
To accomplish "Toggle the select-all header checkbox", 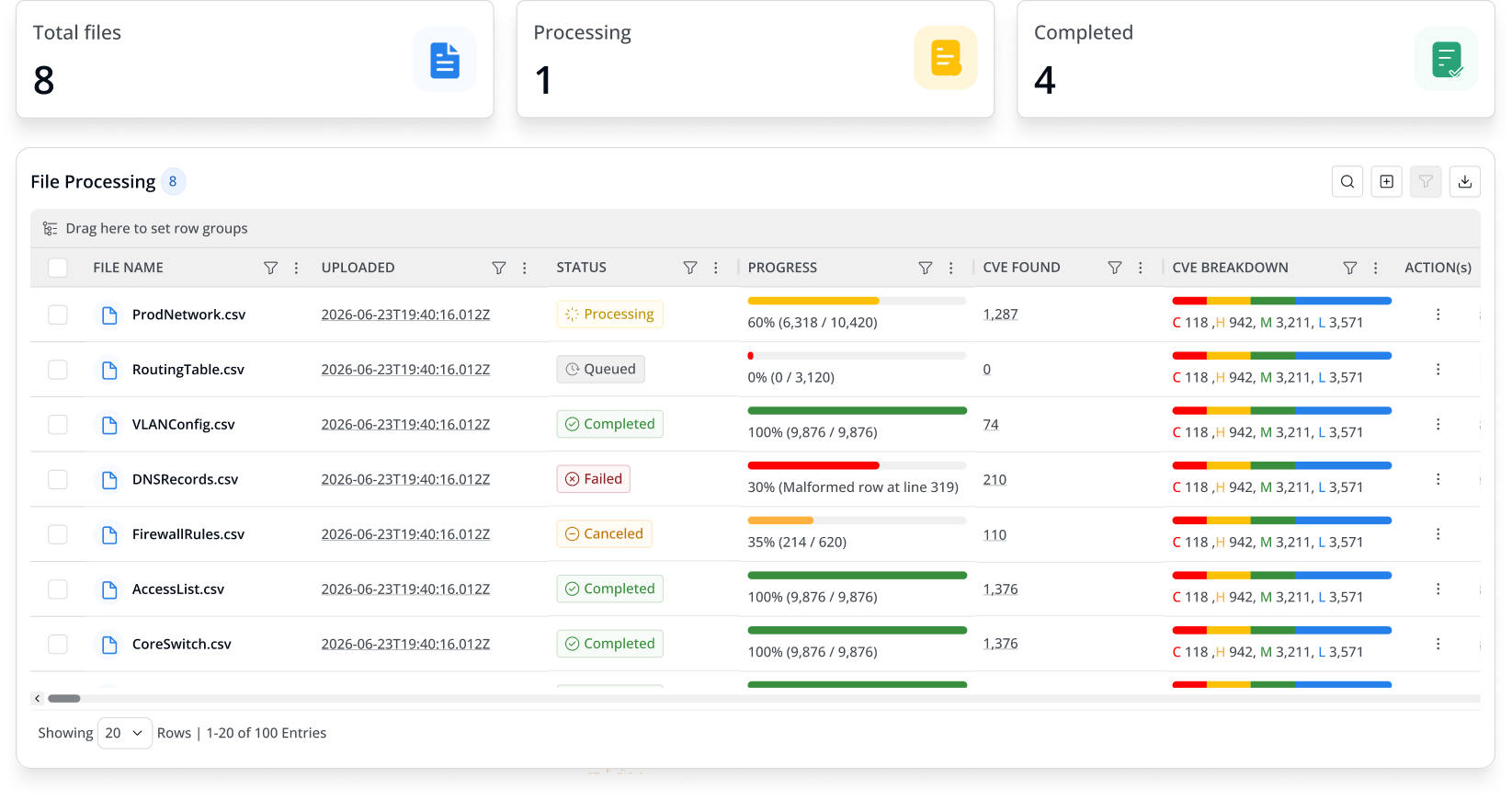I will (x=58, y=268).
